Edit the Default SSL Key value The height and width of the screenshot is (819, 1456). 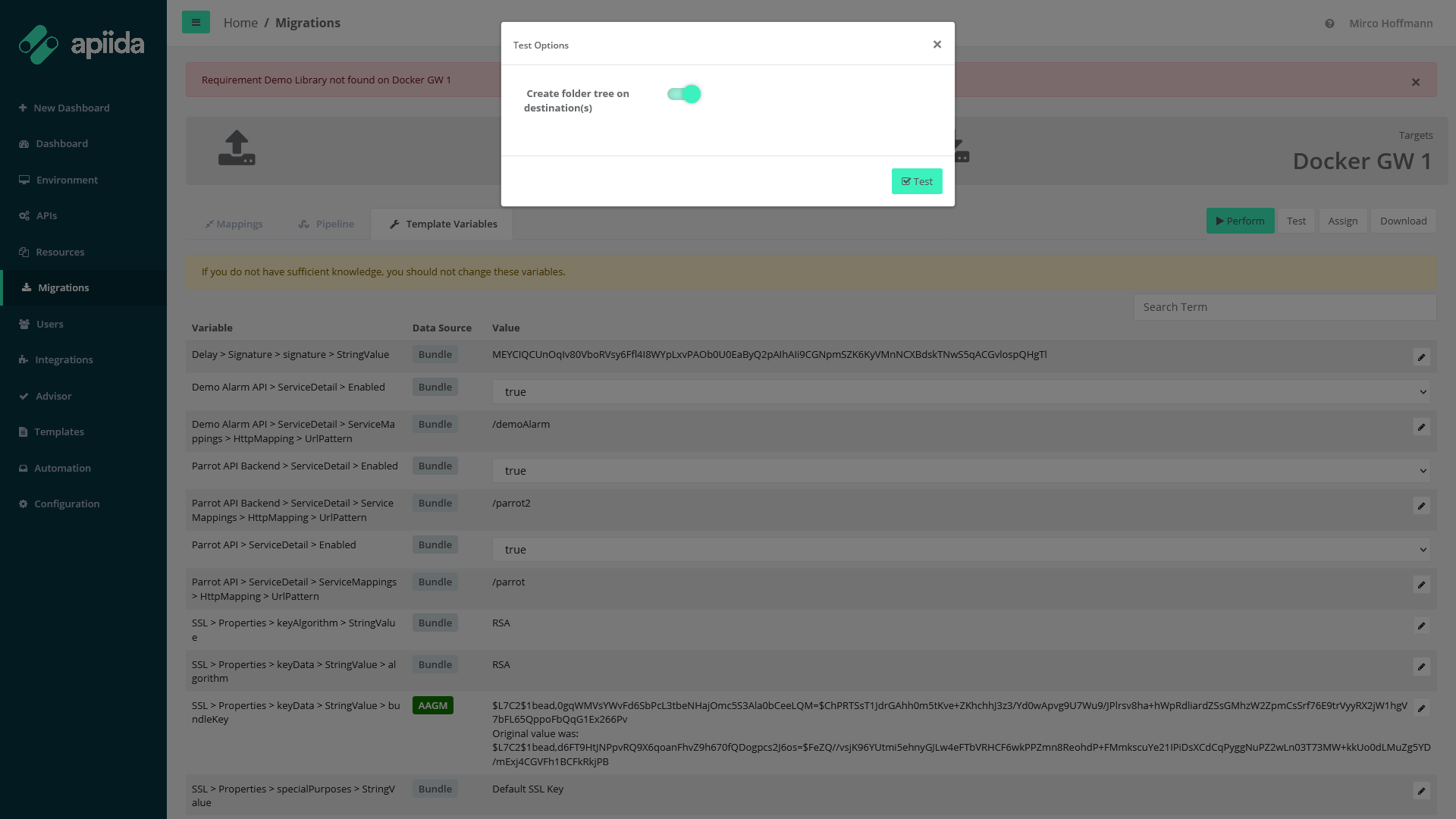[x=1421, y=791]
